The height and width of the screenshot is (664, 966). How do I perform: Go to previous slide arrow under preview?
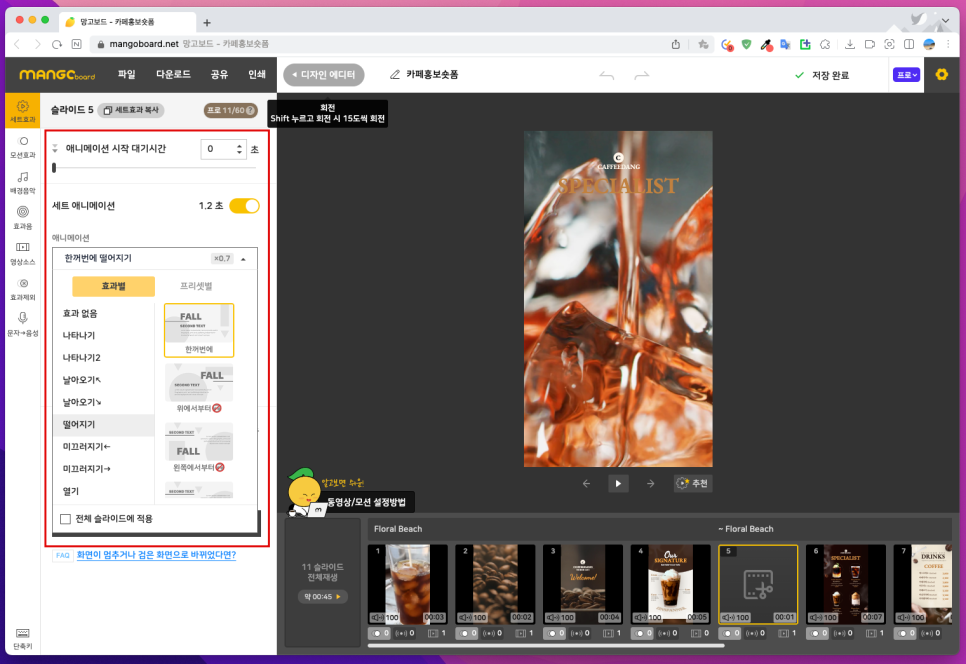[586, 484]
